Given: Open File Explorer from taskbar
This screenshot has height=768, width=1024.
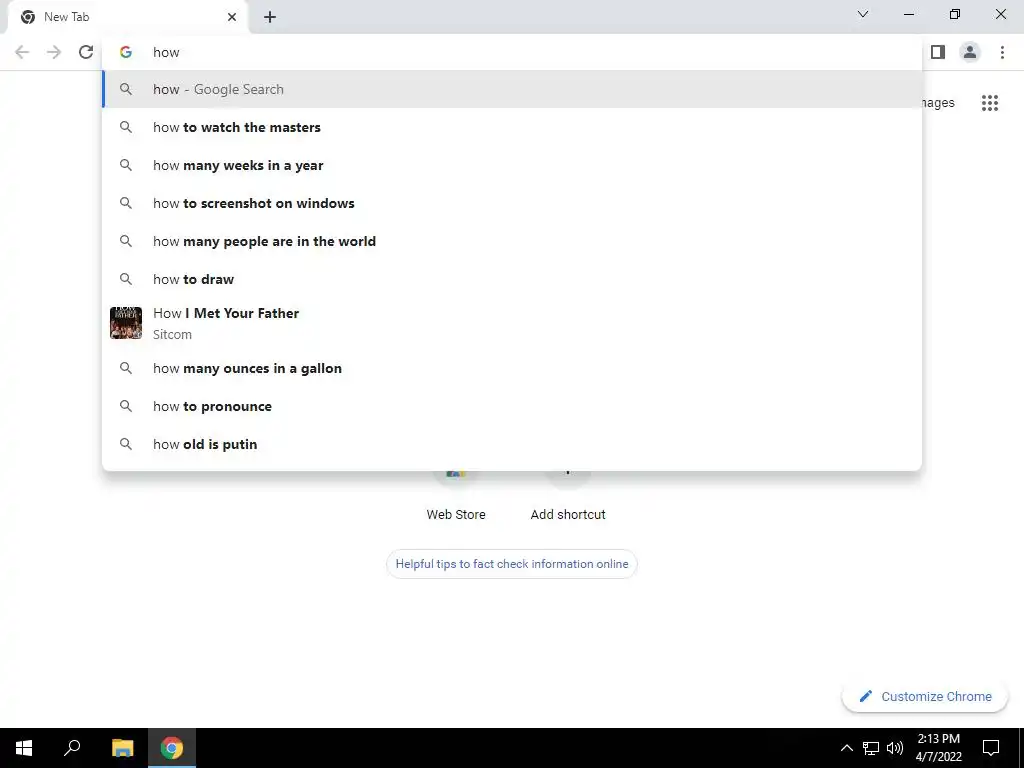Looking at the screenshot, I should click(122, 748).
